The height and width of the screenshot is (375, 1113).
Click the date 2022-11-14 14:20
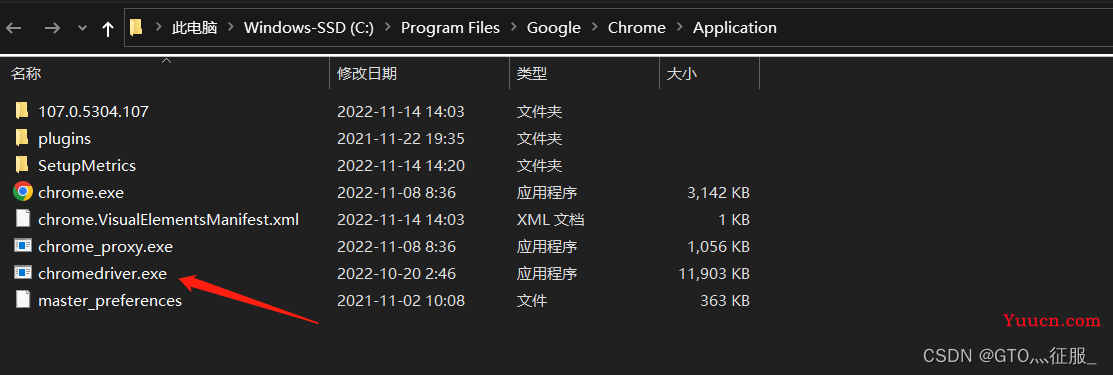(x=400, y=165)
